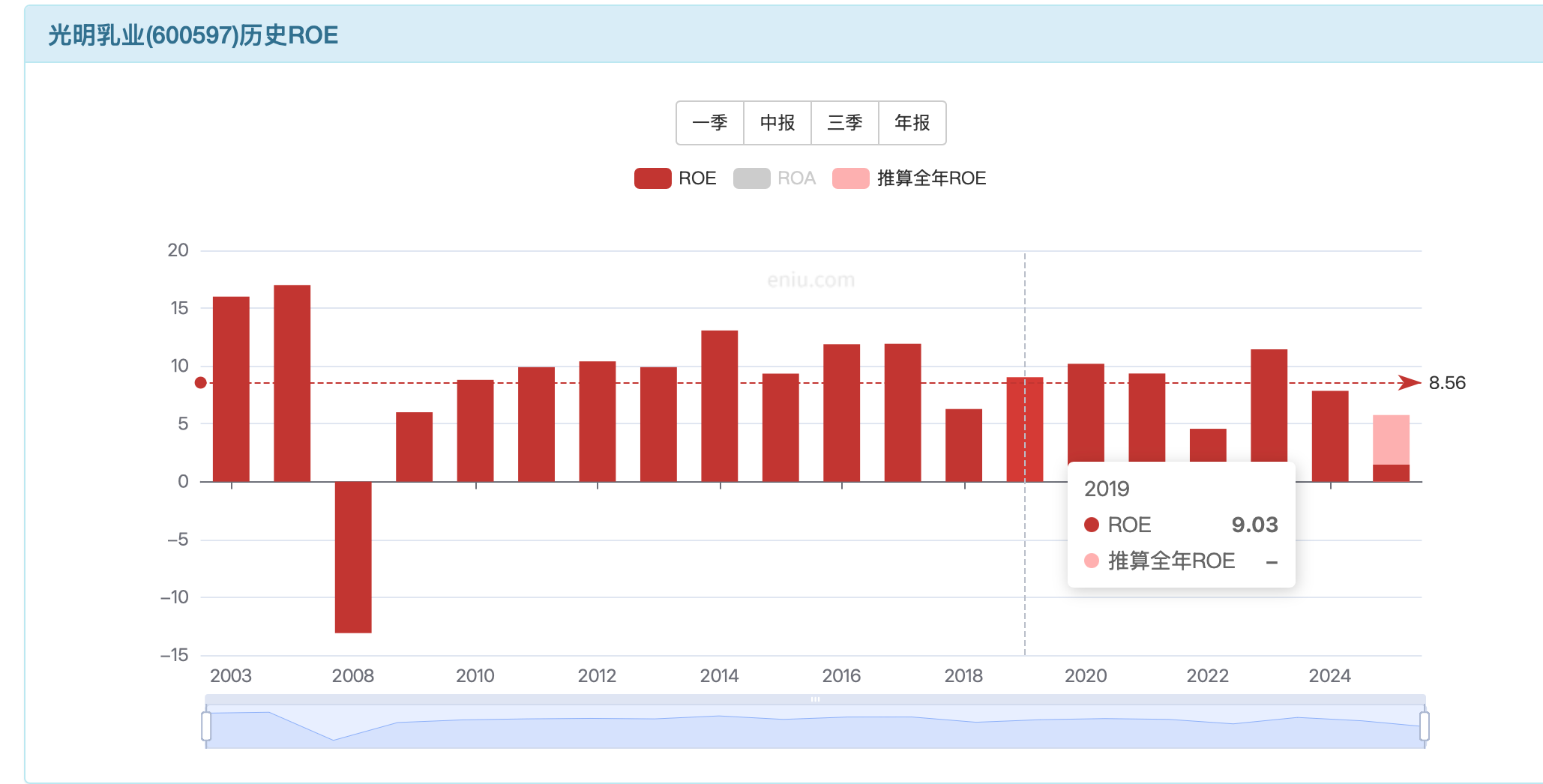The width and height of the screenshot is (1543, 784).
Task: Click the highlighted 2019 ROE bar
Action: [x=1025, y=429]
